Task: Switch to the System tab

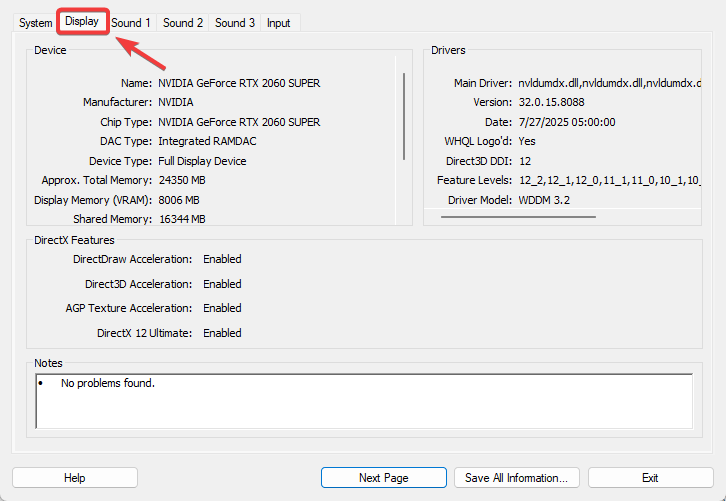Action: click(35, 23)
